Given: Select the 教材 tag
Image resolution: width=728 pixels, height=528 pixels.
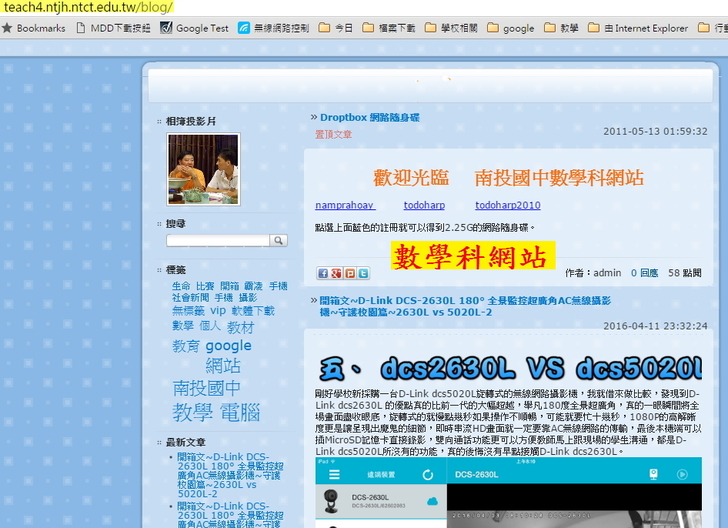Looking at the screenshot, I should pos(240,328).
